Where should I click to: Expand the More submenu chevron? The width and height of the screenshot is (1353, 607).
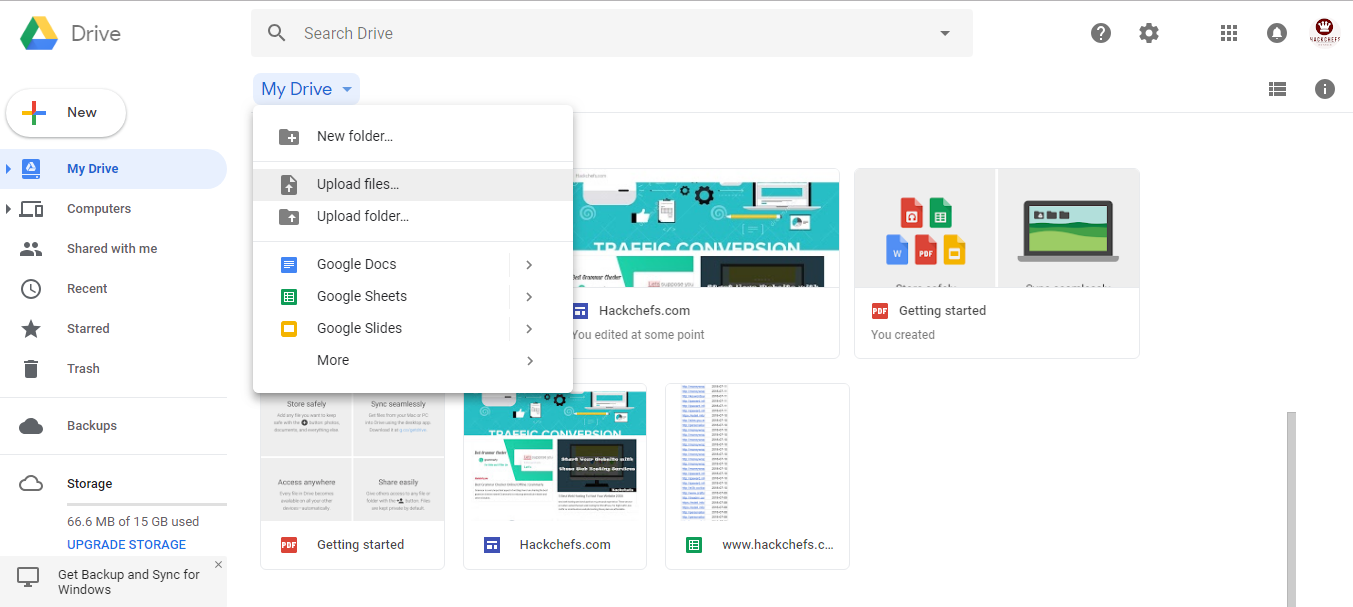click(529, 360)
